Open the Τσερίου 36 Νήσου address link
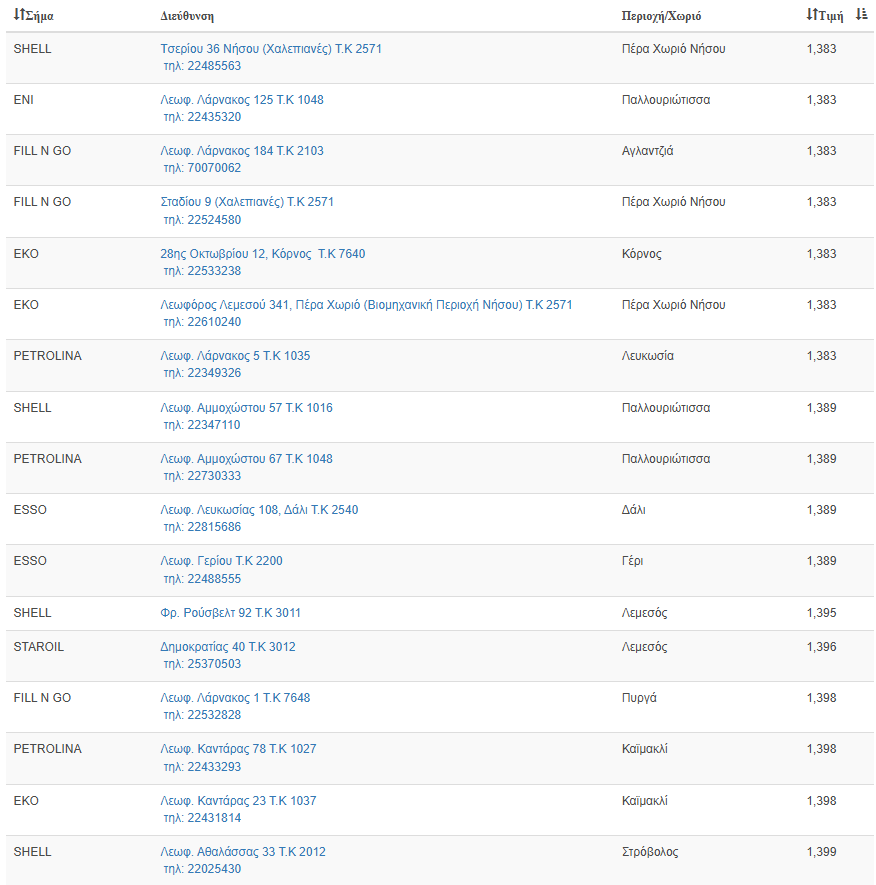This screenshot has height=885, width=876. 271,48
